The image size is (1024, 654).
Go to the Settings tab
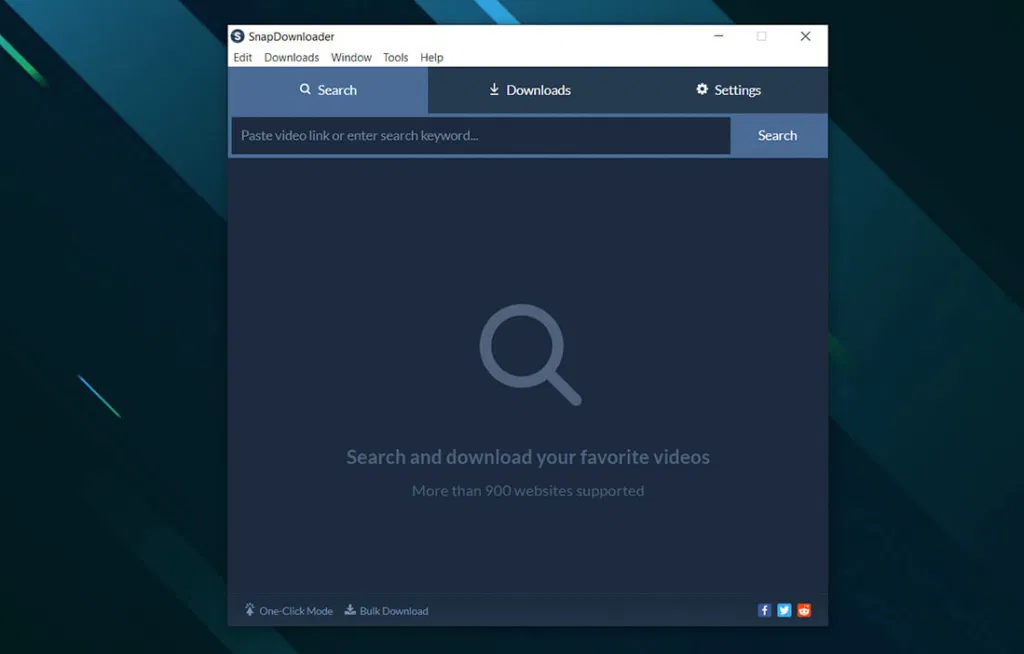tap(729, 90)
